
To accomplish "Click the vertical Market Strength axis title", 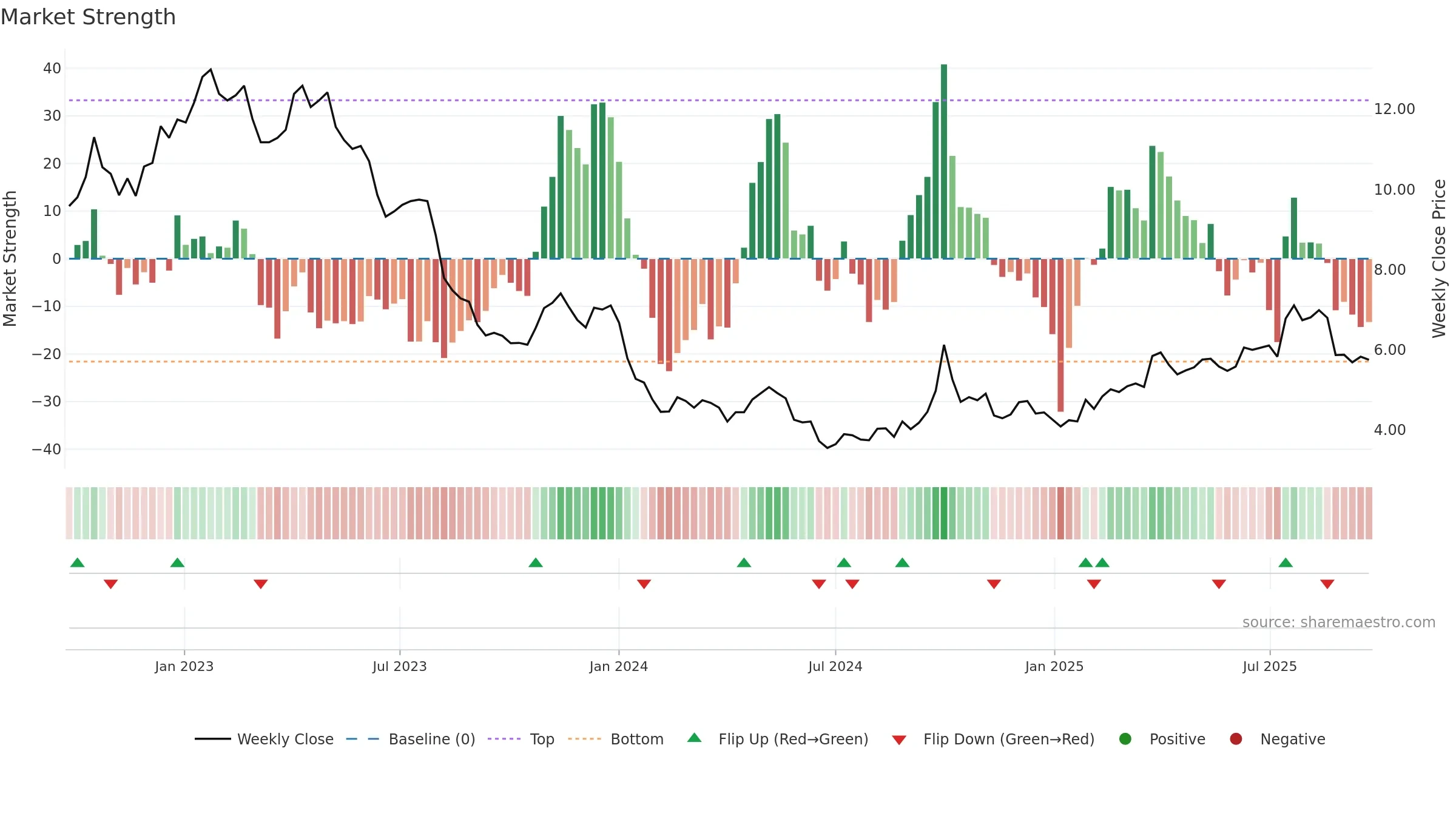I will click(10, 258).
